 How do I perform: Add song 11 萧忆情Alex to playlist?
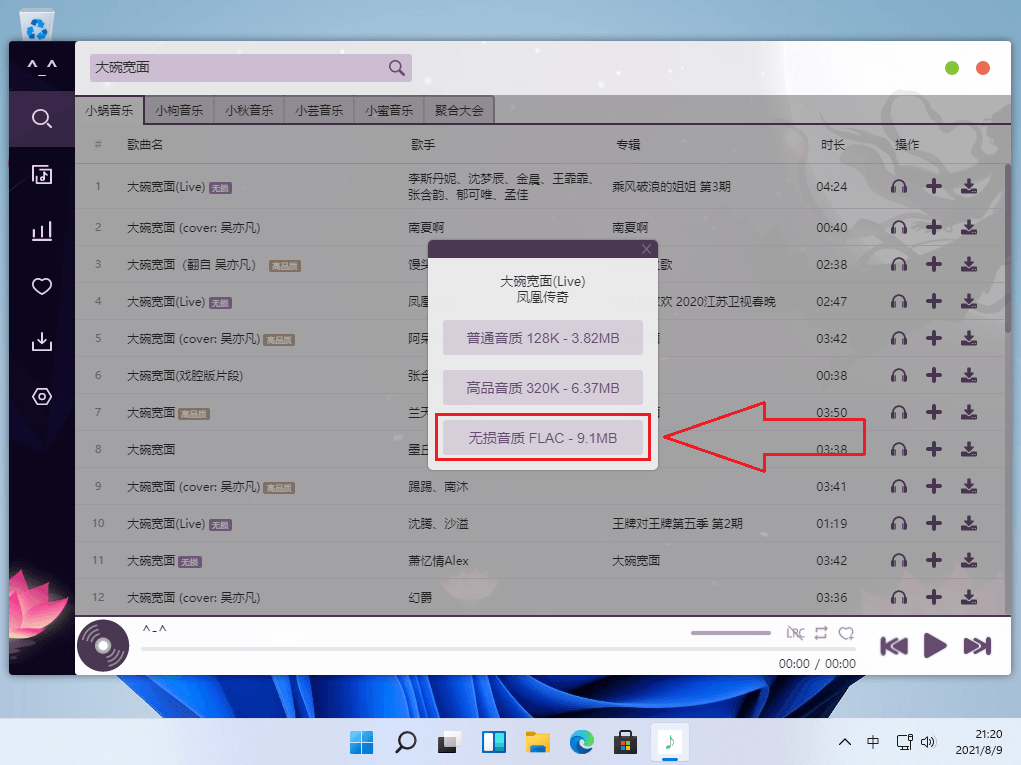[x=934, y=561]
